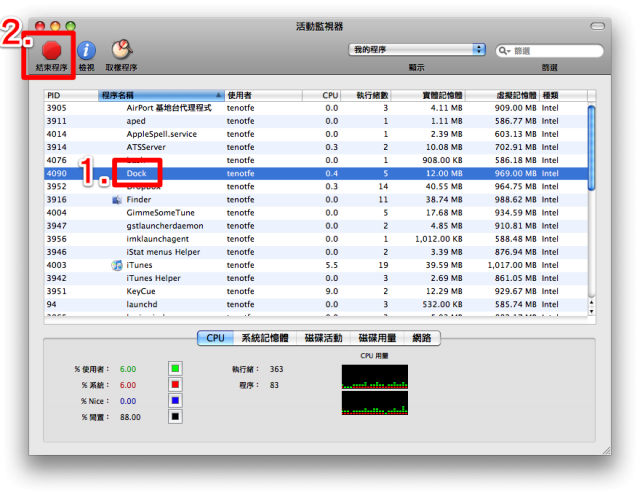Select the Finder process name

(x=139, y=200)
